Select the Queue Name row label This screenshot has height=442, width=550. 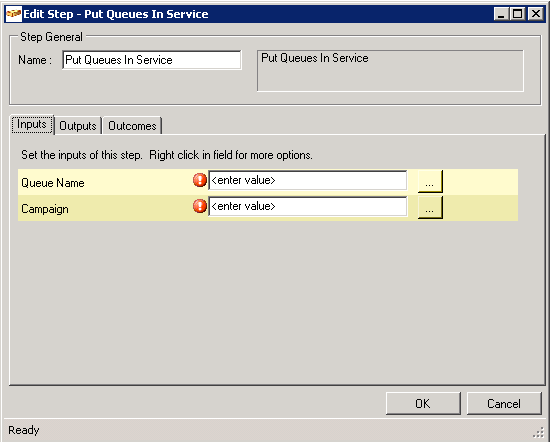point(53,183)
